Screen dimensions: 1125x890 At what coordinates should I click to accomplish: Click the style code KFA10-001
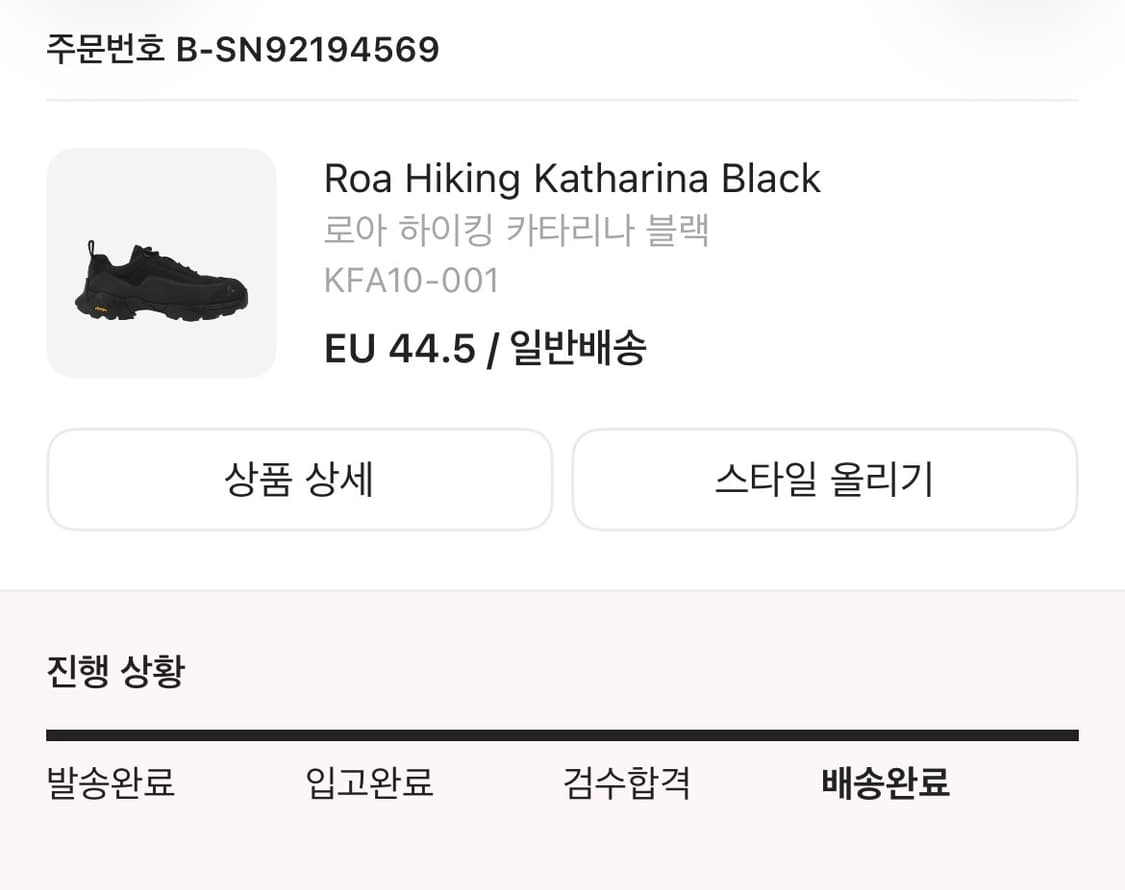(412, 281)
